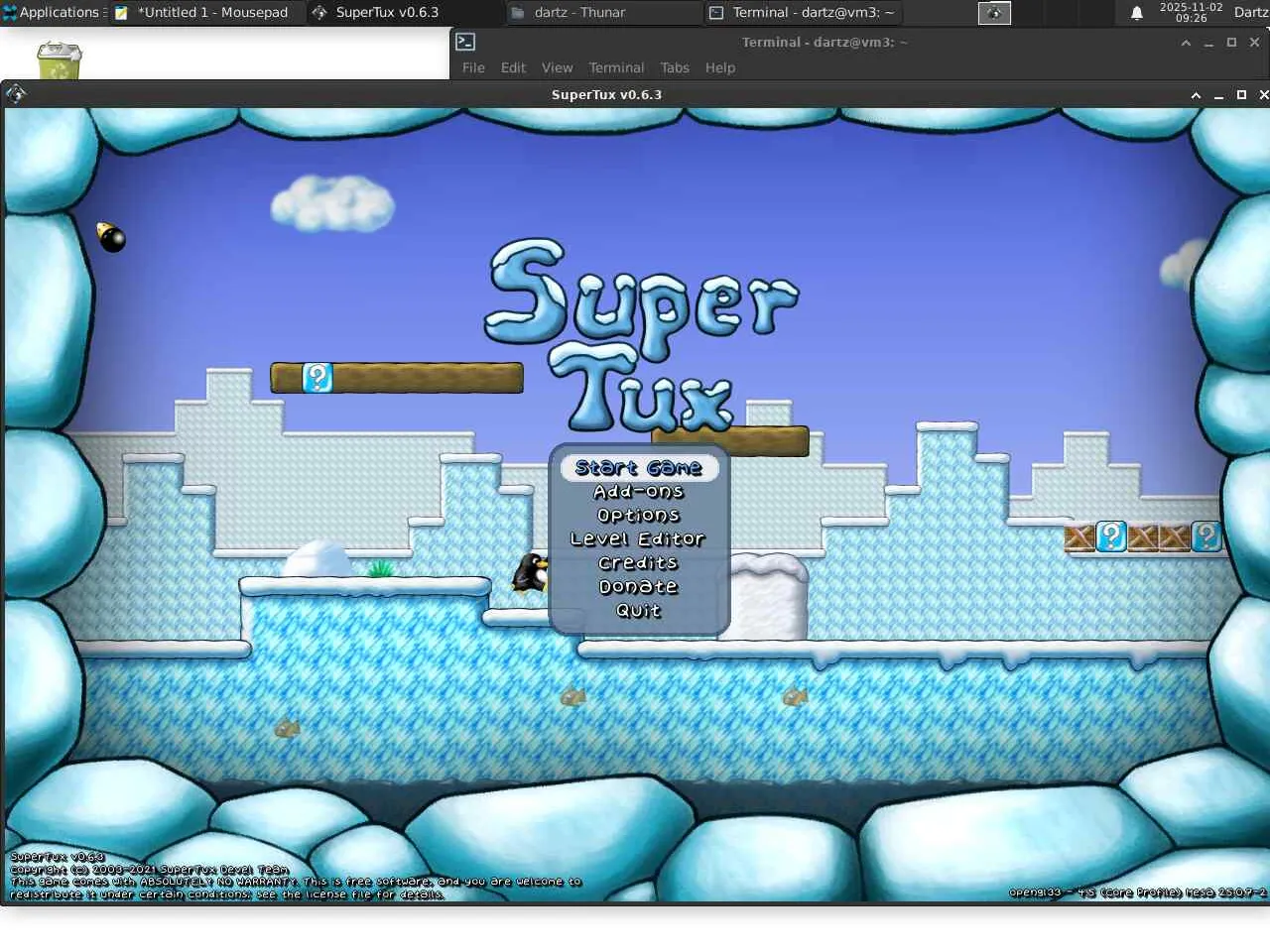Switch to the dartz Thunar file manager
The image size is (1270, 952).
(602, 13)
